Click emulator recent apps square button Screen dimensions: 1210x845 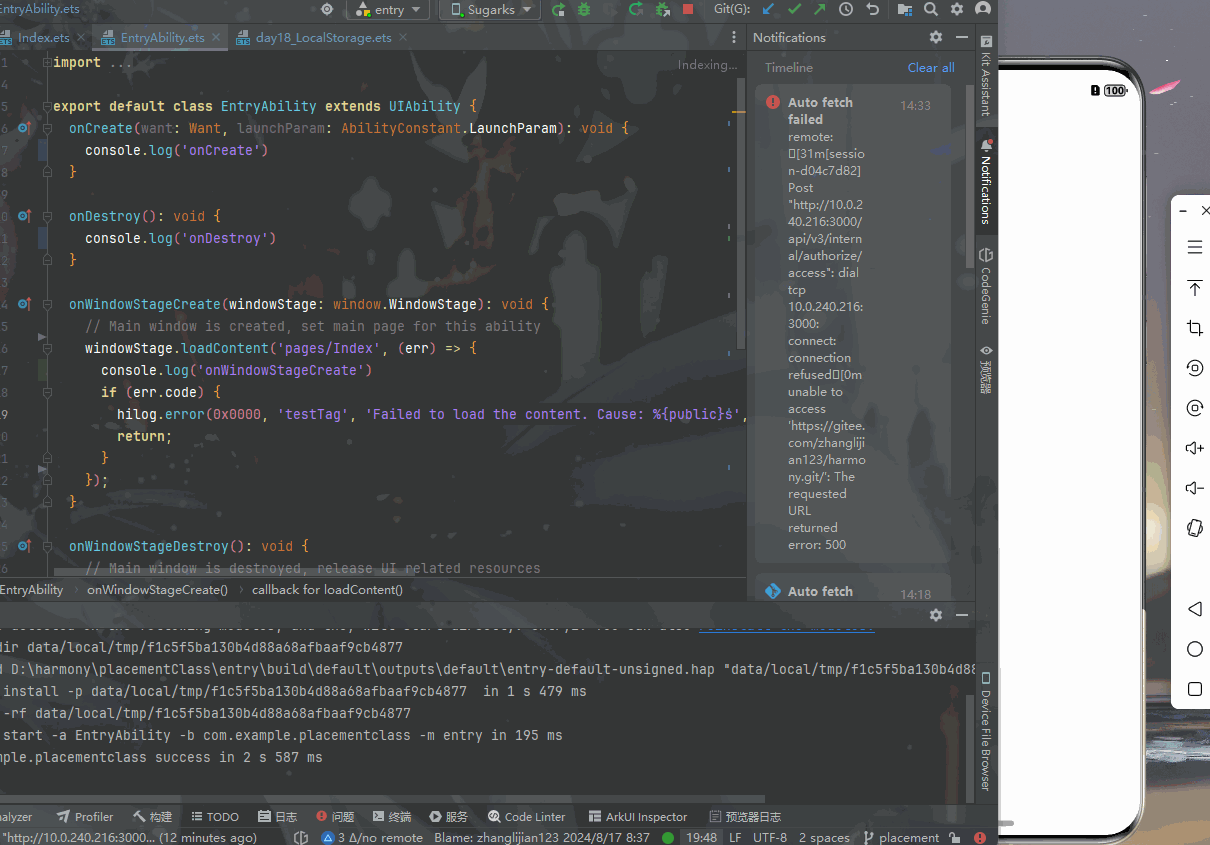(x=1194, y=689)
